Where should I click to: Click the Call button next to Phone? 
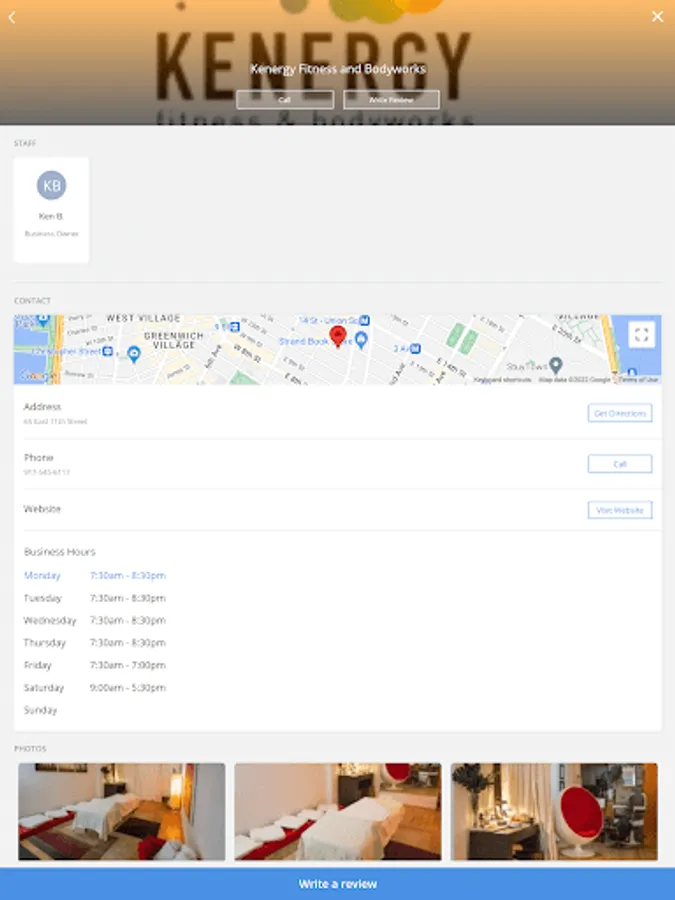click(620, 464)
